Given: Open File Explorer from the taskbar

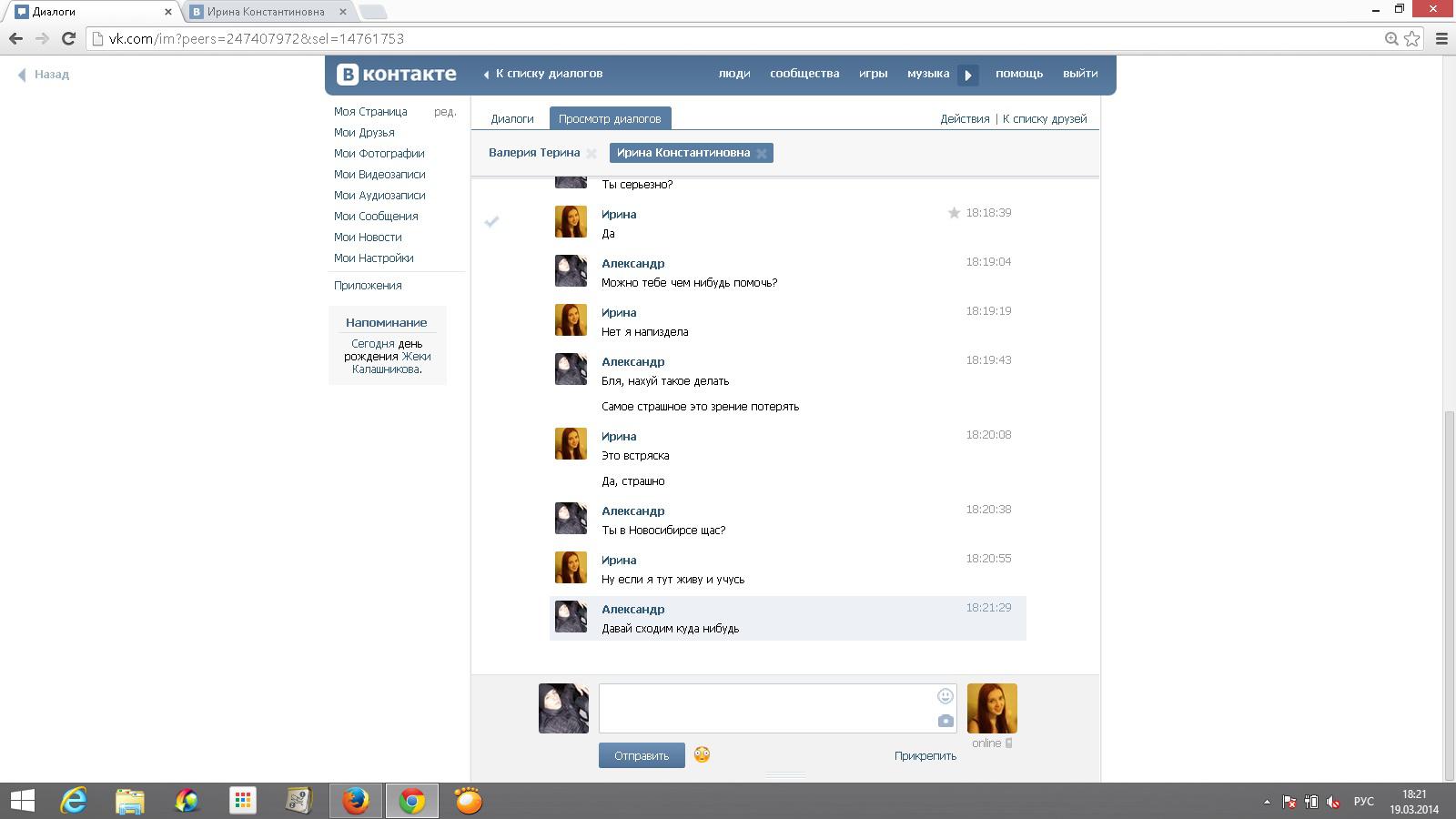Looking at the screenshot, I should point(130,801).
